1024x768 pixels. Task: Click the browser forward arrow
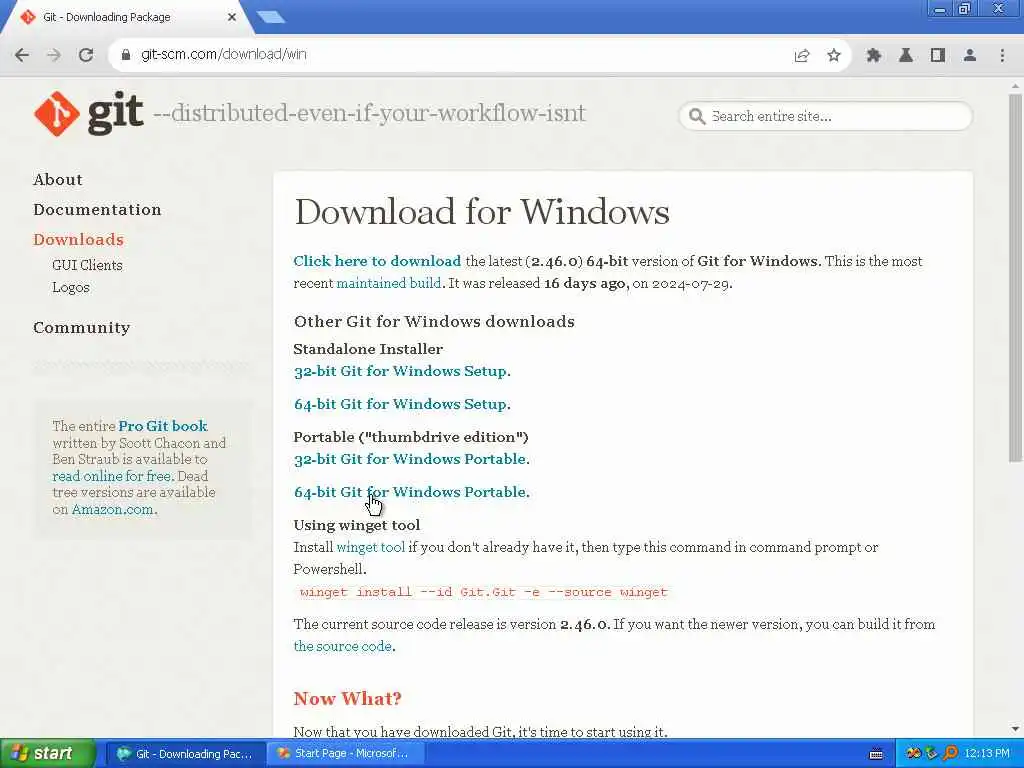(54, 55)
